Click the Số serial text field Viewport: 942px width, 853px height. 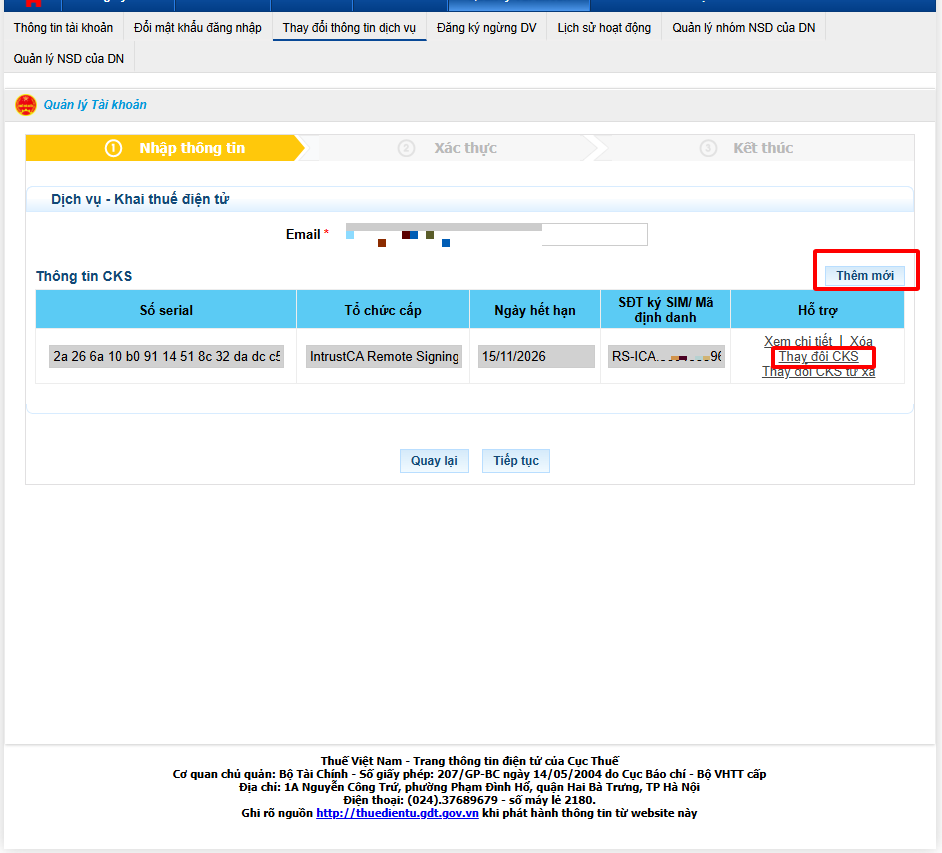coord(166,356)
